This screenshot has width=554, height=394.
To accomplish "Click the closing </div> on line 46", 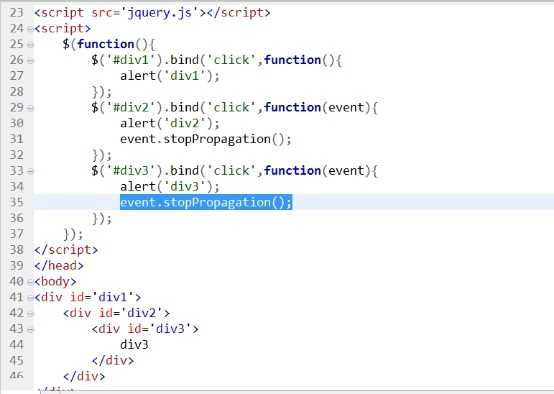I will pyautogui.click(x=84, y=376).
